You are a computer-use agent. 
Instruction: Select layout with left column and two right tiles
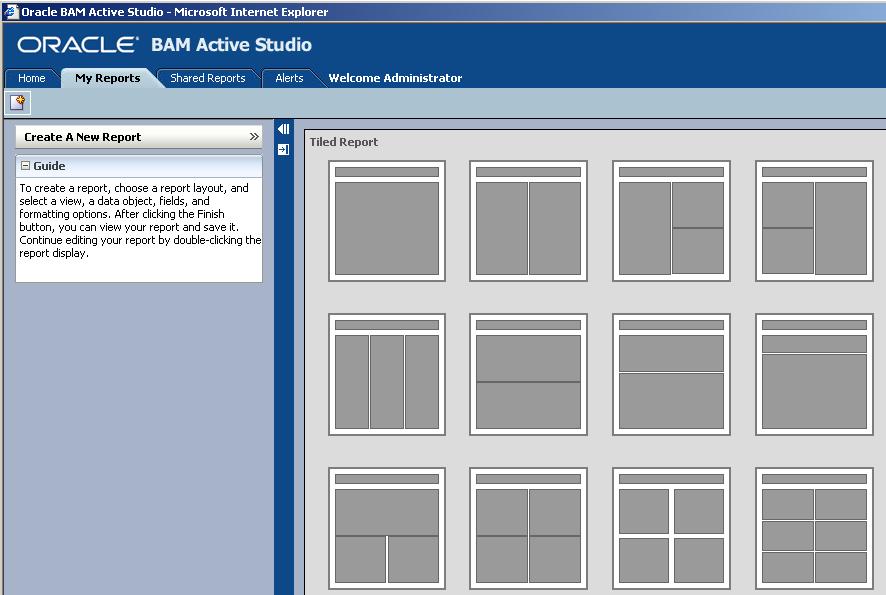[671, 221]
